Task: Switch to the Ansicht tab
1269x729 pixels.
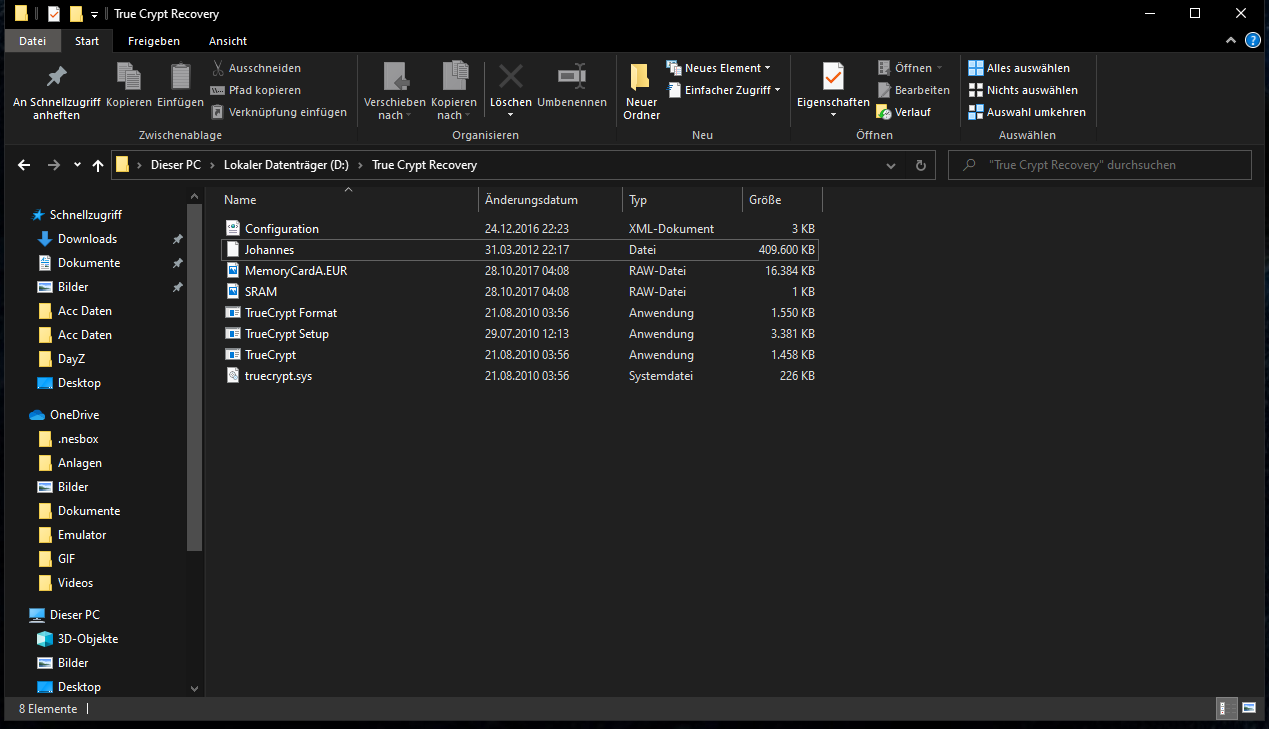Action: point(228,41)
